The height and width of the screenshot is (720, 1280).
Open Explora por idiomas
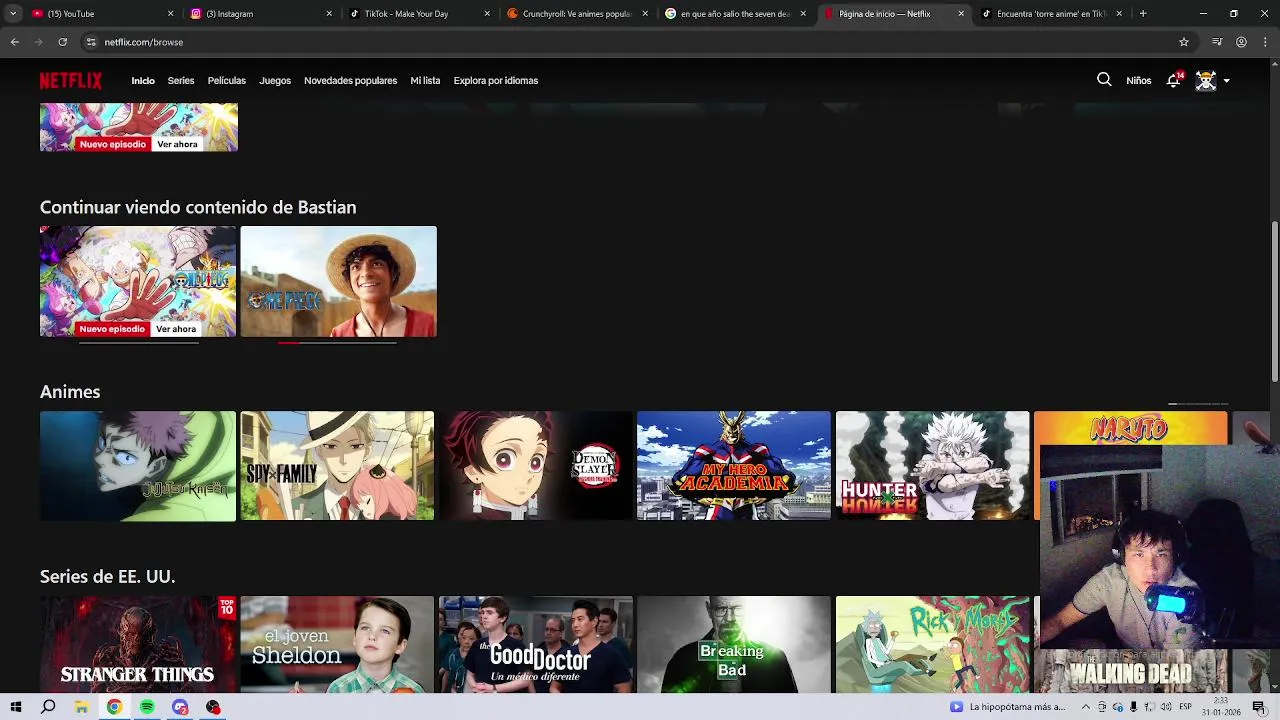pyautogui.click(x=496, y=81)
